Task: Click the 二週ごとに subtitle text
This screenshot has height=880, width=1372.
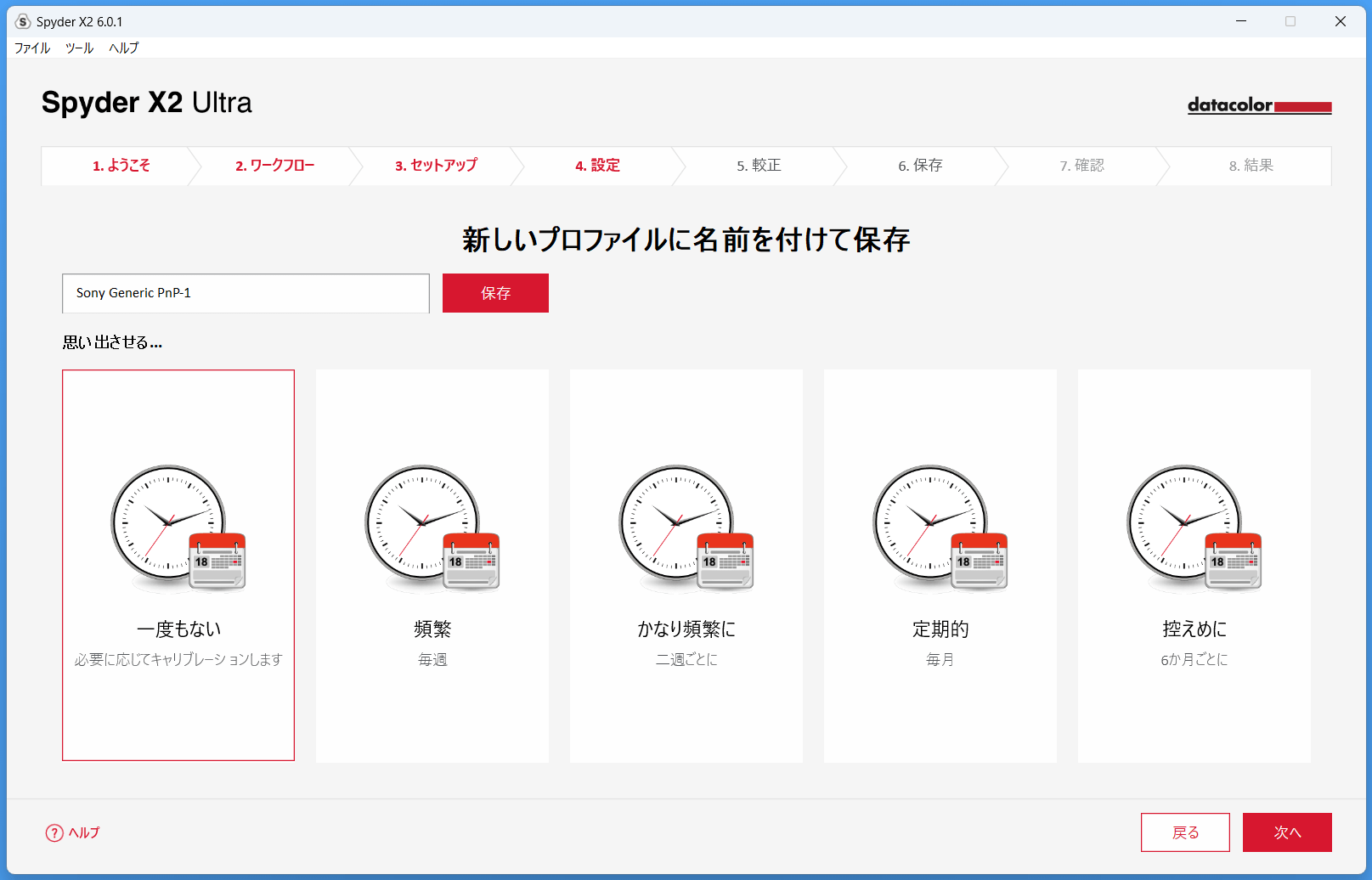Action: (x=686, y=660)
